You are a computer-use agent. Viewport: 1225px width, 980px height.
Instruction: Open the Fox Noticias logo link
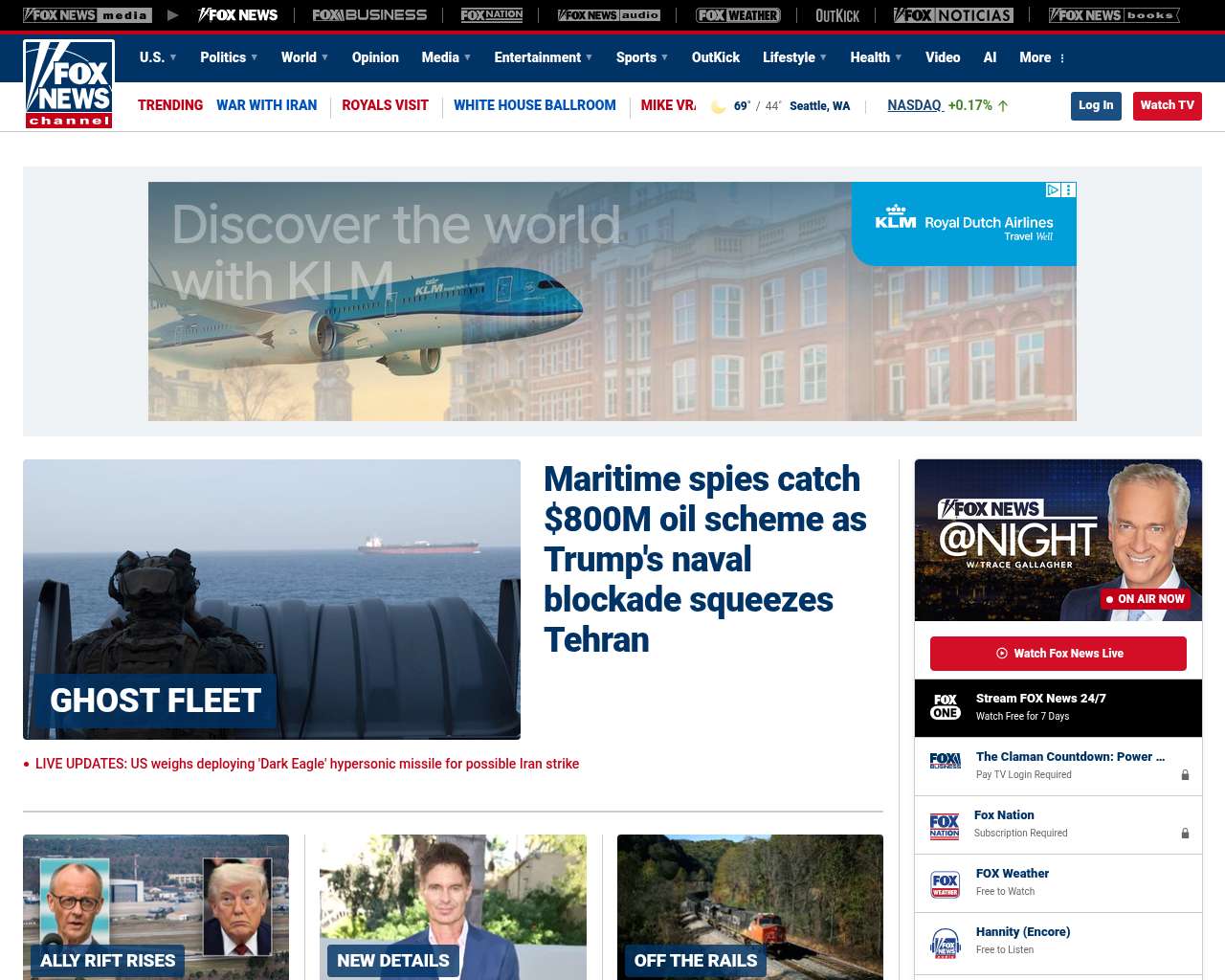click(952, 15)
